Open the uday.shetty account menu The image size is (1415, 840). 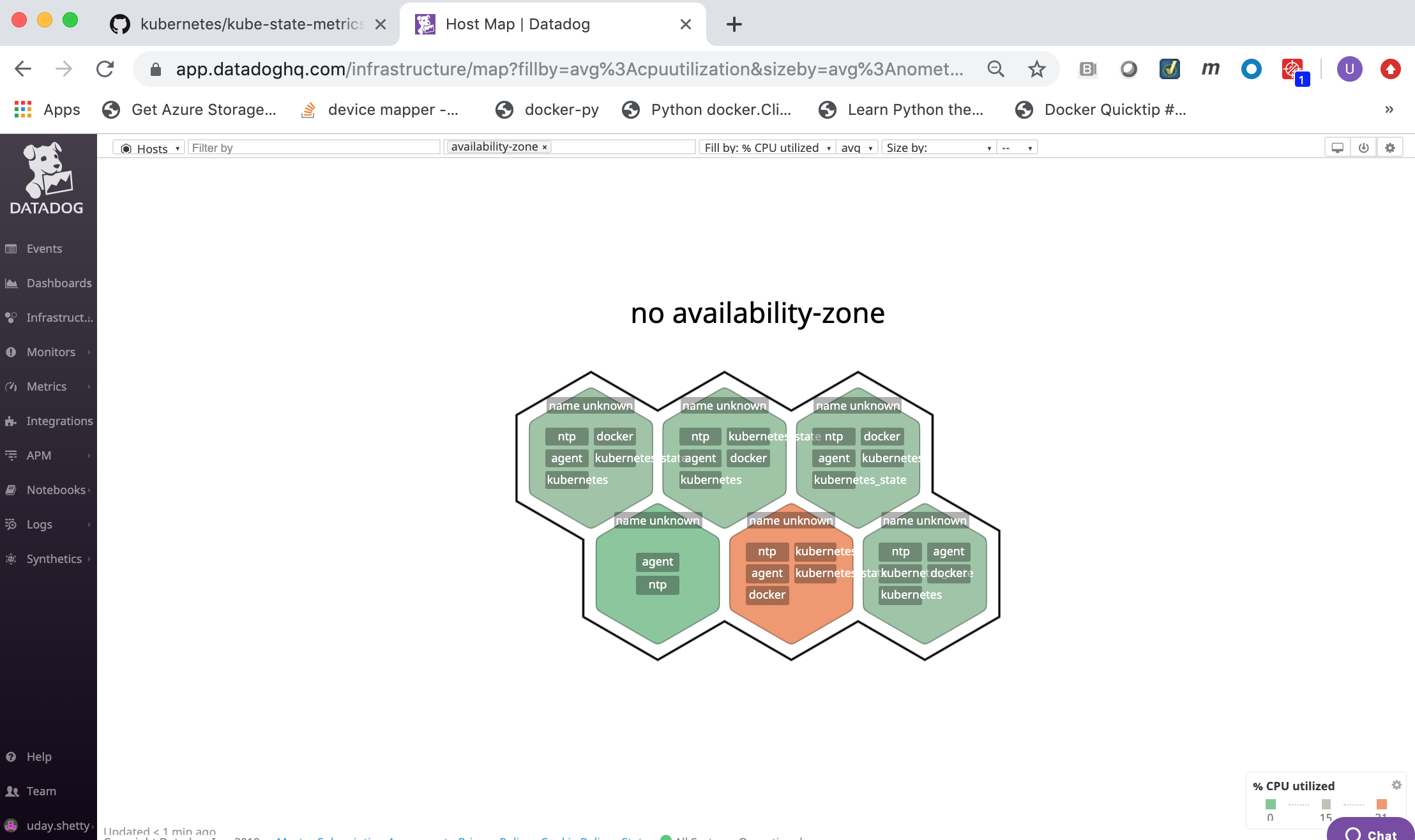point(49,825)
